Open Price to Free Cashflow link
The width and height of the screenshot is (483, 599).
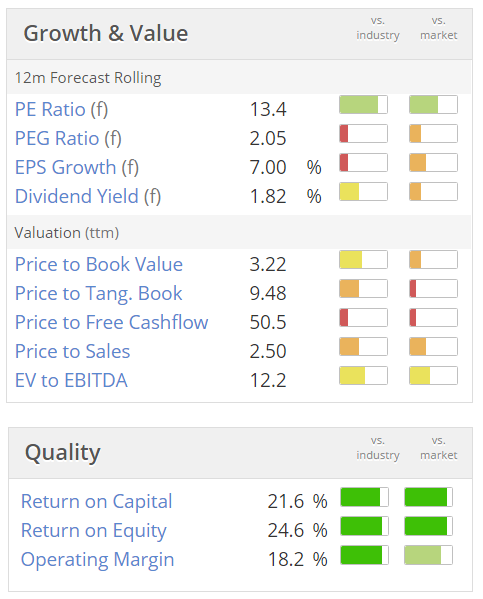point(112,322)
